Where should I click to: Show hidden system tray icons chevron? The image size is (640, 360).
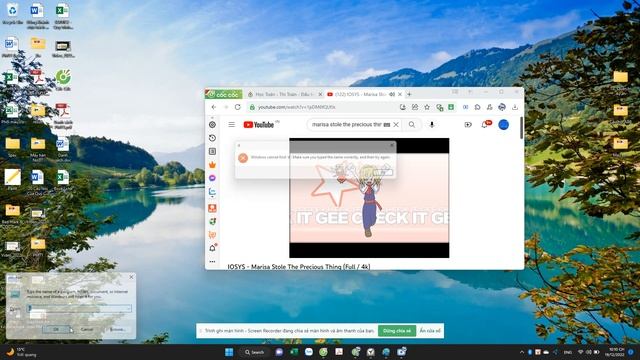click(x=522, y=352)
